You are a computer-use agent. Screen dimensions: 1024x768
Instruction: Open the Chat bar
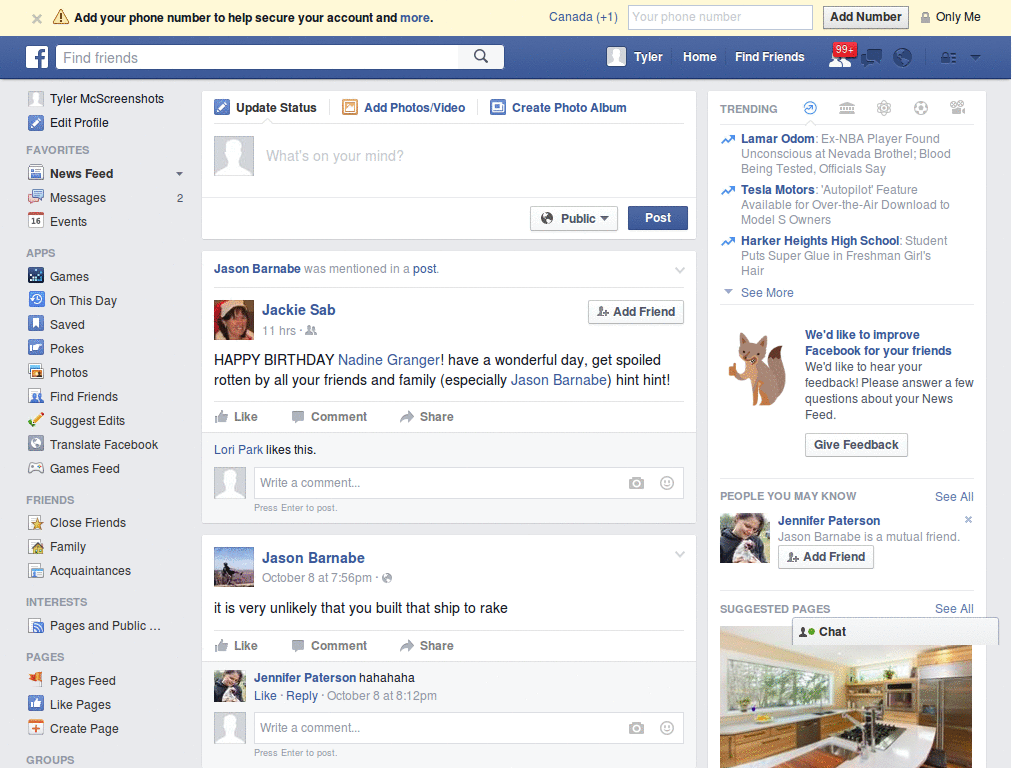coord(895,632)
